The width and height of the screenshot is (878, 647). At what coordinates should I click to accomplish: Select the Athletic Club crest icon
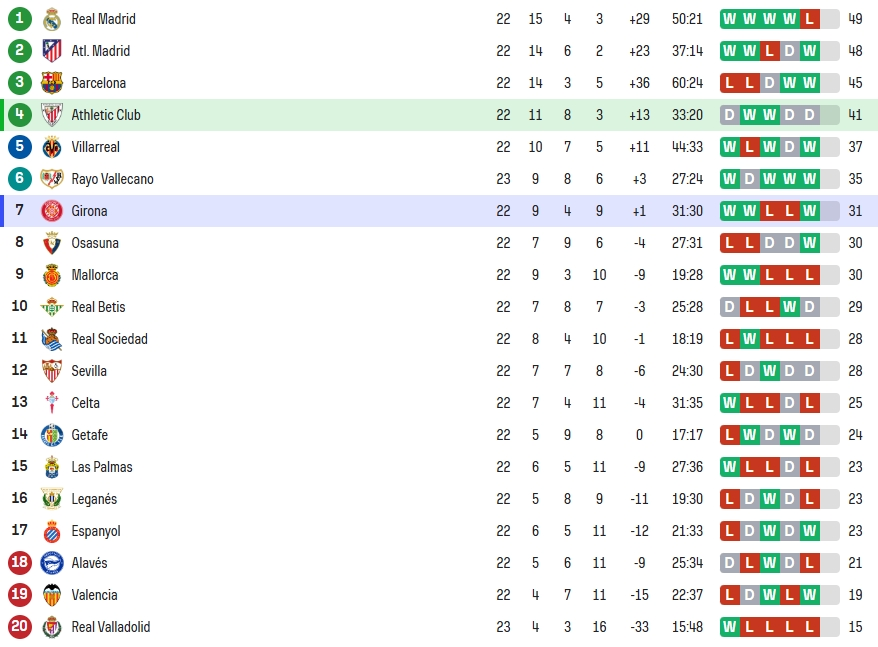pos(52,115)
